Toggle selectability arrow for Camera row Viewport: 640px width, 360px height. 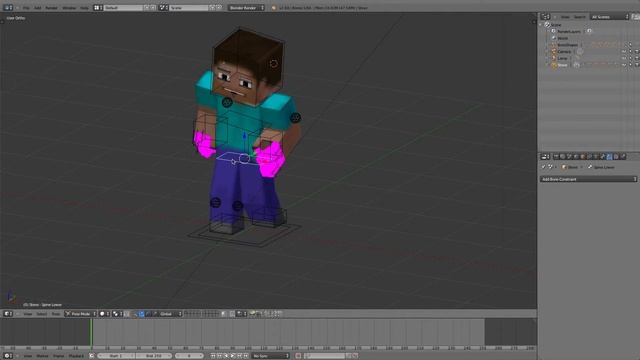point(630,51)
